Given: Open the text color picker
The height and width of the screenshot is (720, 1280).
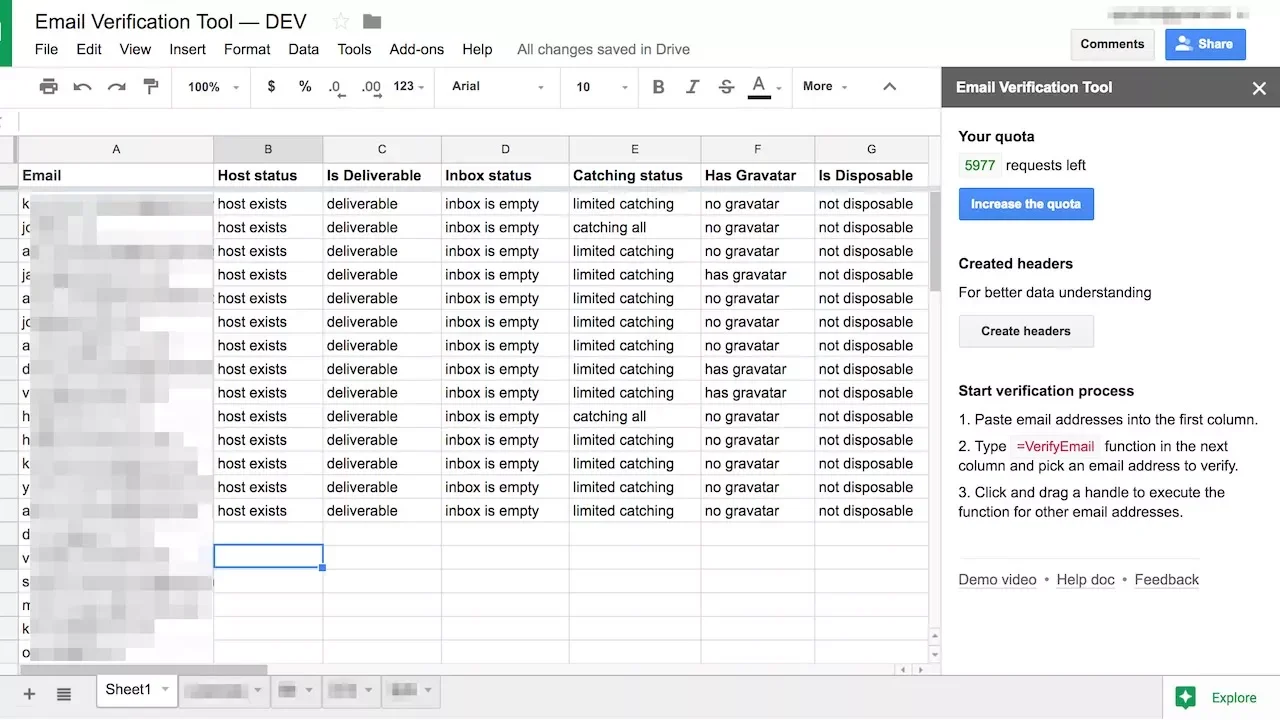Looking at the screenshot, I should tap(762, 87).
